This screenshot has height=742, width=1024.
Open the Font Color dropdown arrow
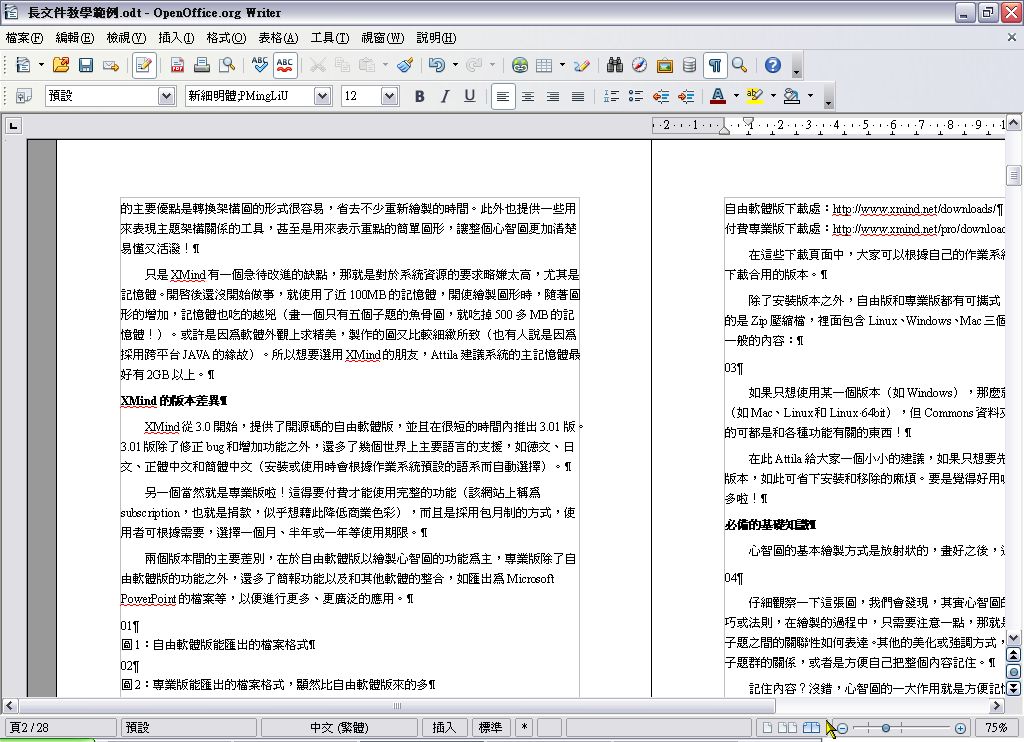coord(736,96)
